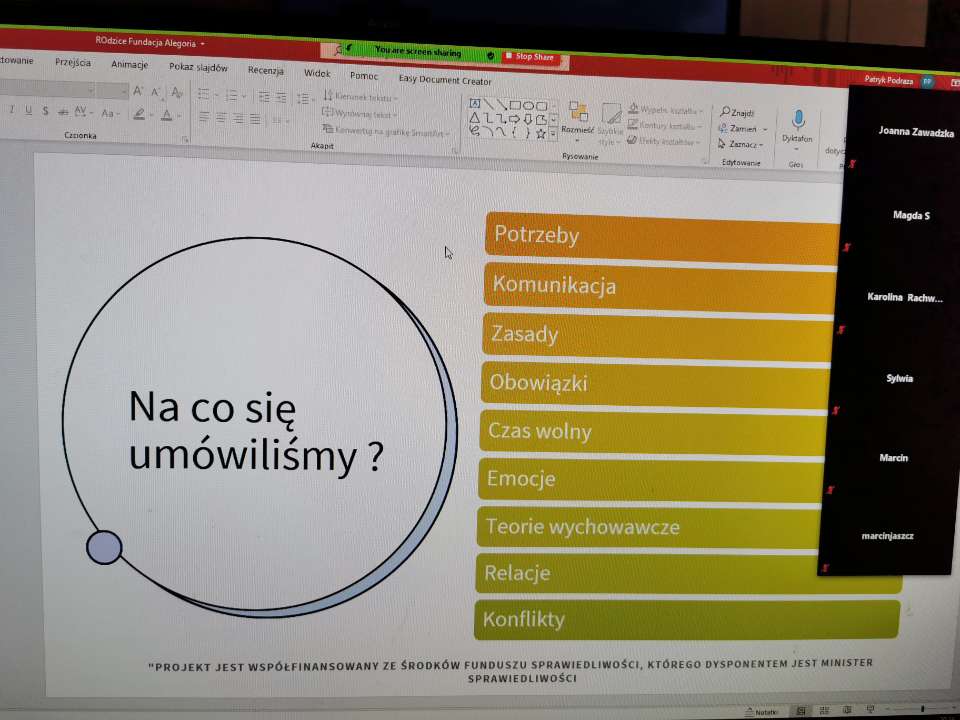Click Stop Share in Zoom bar
This screenshot has width=960, height=720.
click(530, 57)
